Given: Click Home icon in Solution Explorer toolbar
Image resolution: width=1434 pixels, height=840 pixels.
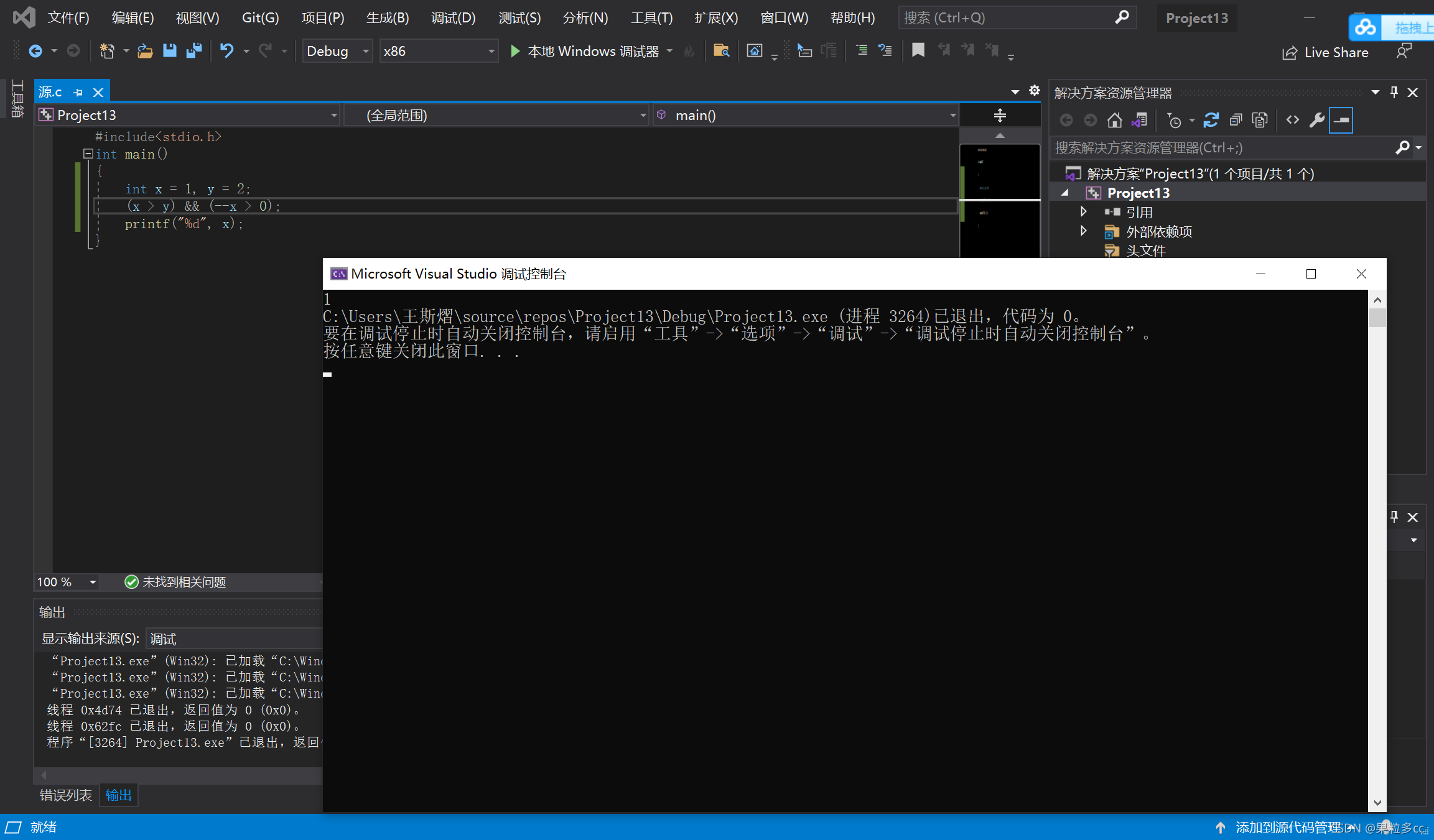Looking at the screenshot, I should [1114, 120].
